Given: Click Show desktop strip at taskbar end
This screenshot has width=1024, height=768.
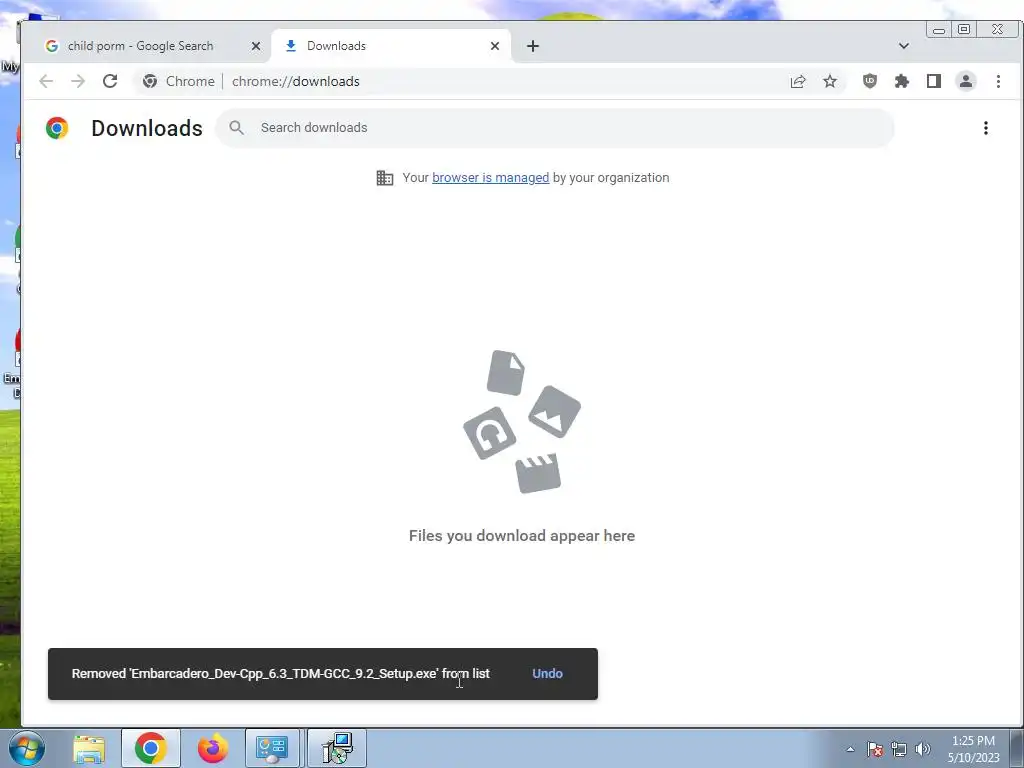Looking at the screenshot, I should coord(1016,748).
